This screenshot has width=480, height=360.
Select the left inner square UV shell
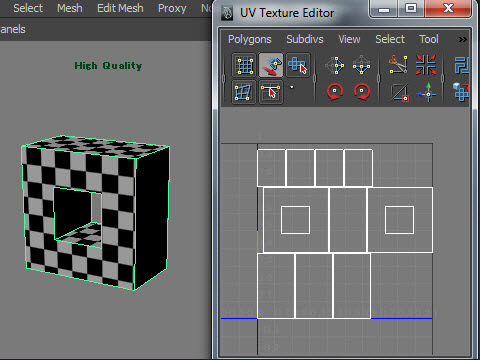[x=295, y=220]
